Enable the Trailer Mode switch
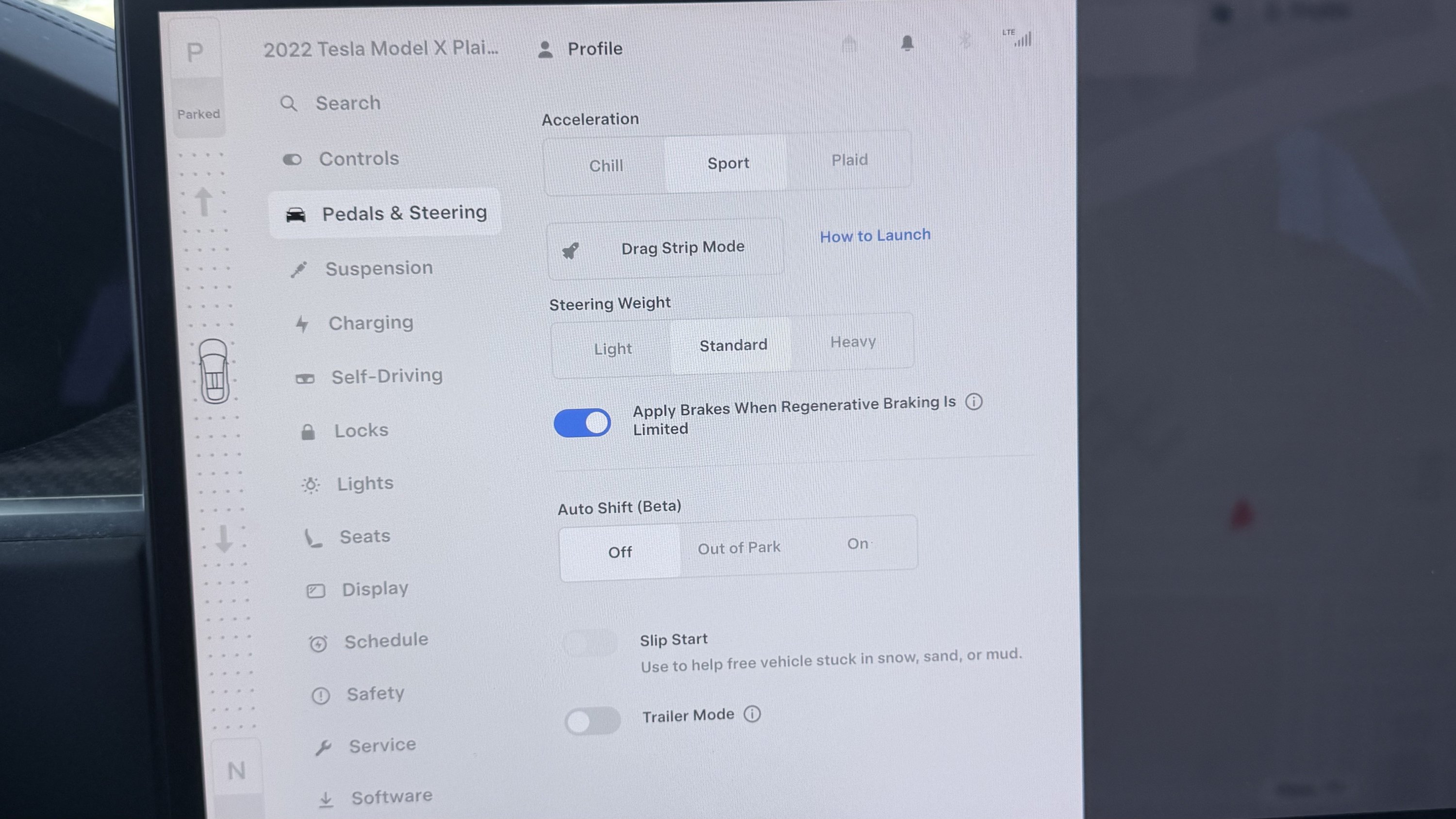 pyautogui.click(x=592, y=721)
